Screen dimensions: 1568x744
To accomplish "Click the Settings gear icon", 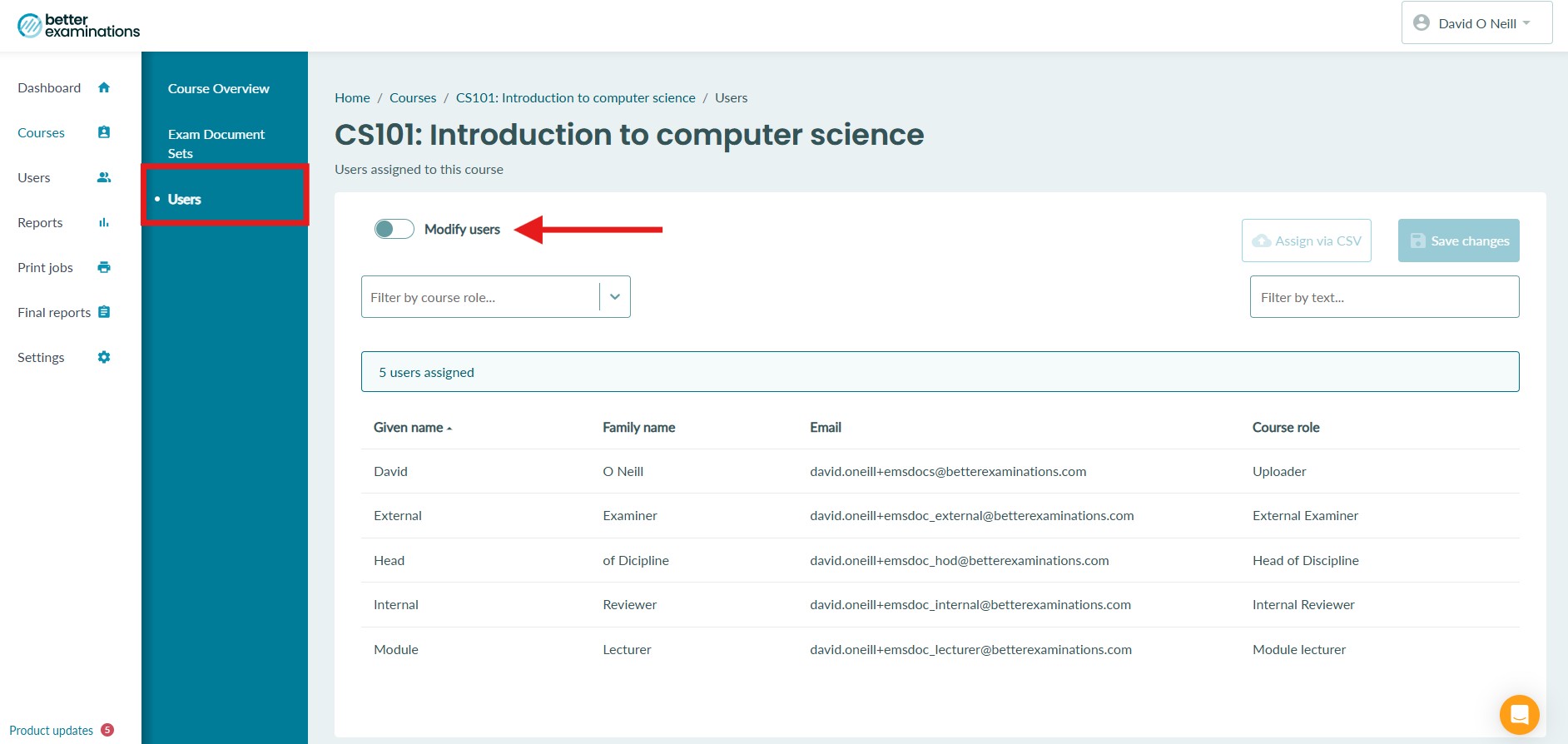I will pos(104,357).
